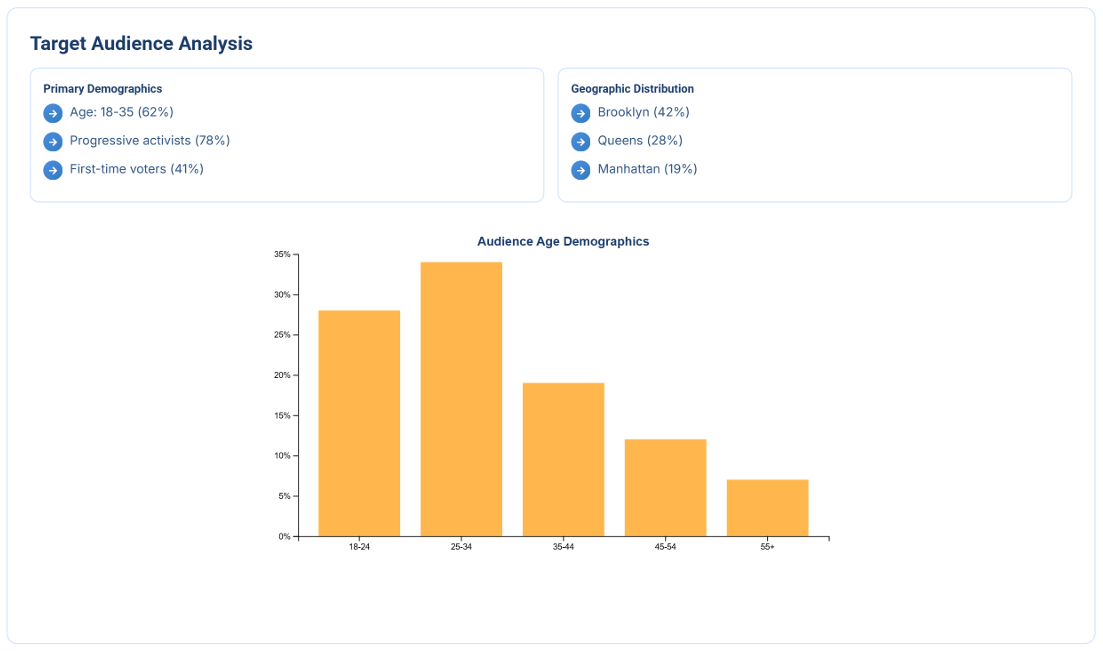Click the Brooklyn (42%) text

[x=643, y=112]
